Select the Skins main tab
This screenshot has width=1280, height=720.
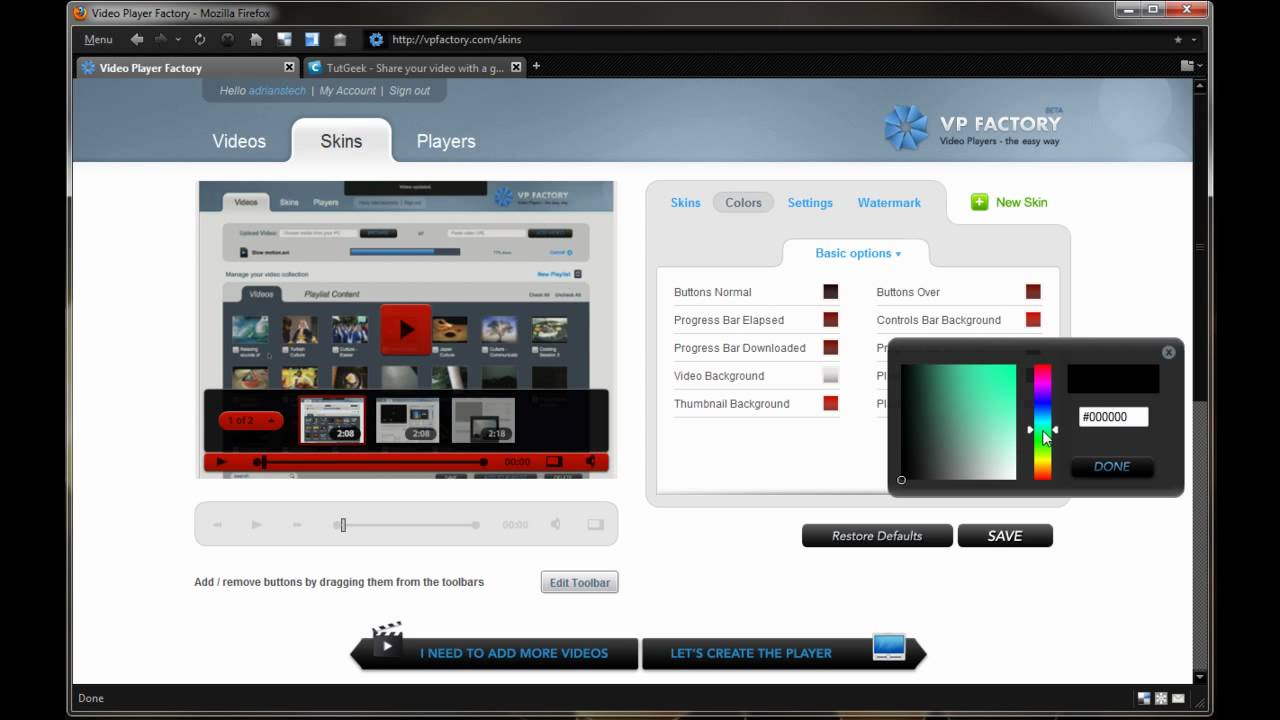(x=341, y=141)
